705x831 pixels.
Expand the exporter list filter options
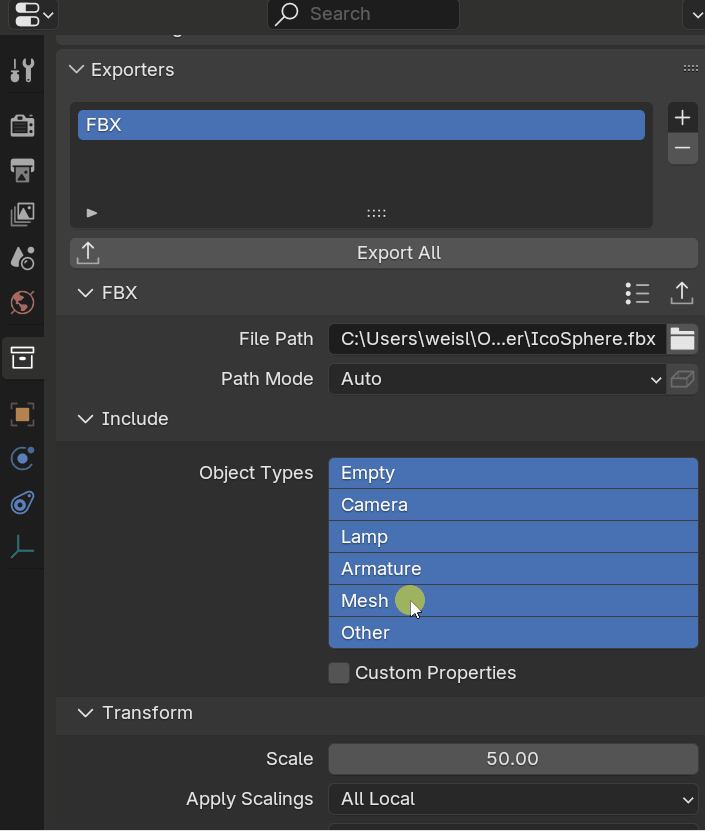[92, 213]
